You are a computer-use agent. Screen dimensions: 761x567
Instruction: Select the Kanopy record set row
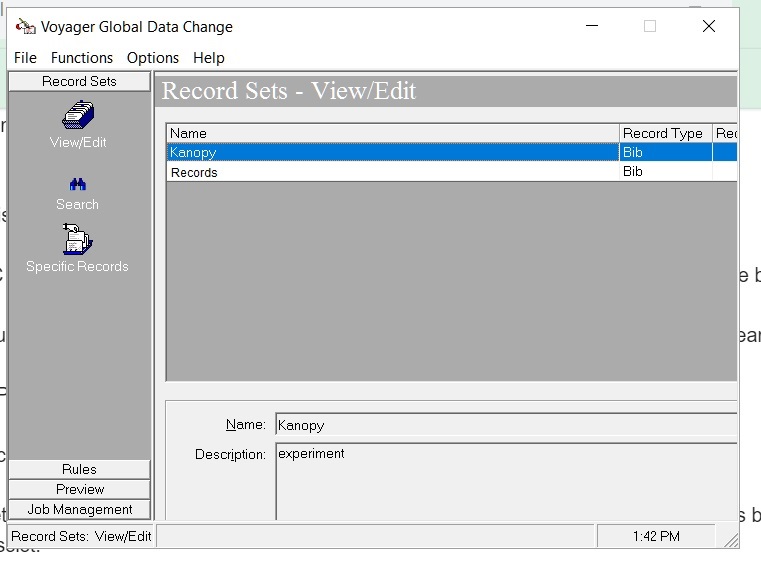(392, 153)
